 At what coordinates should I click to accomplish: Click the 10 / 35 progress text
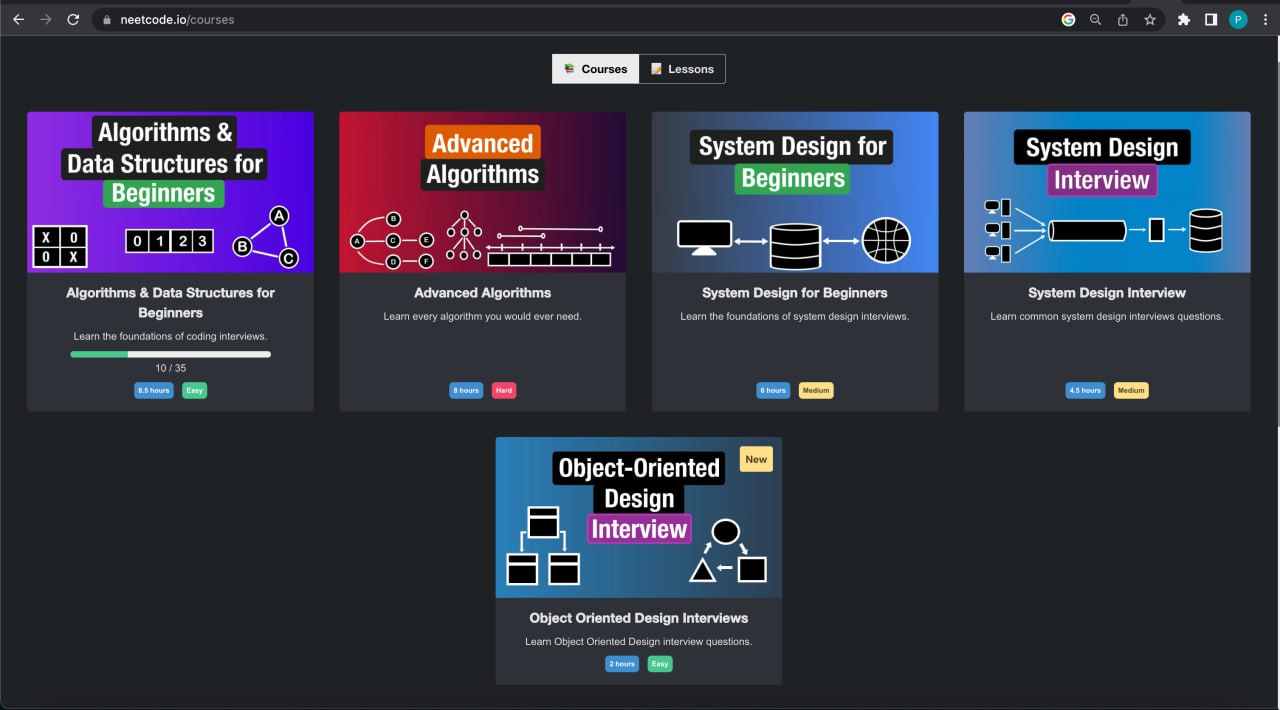tap(170, 368)
